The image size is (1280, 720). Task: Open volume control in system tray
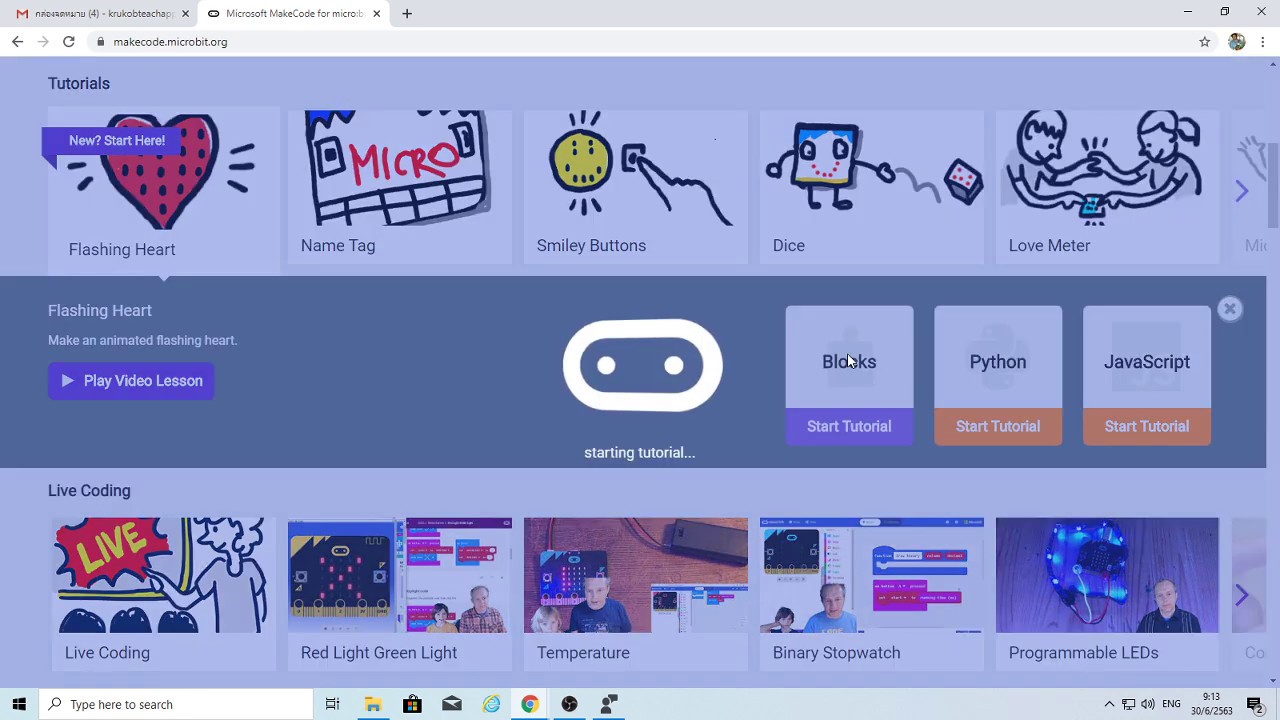1148,704
